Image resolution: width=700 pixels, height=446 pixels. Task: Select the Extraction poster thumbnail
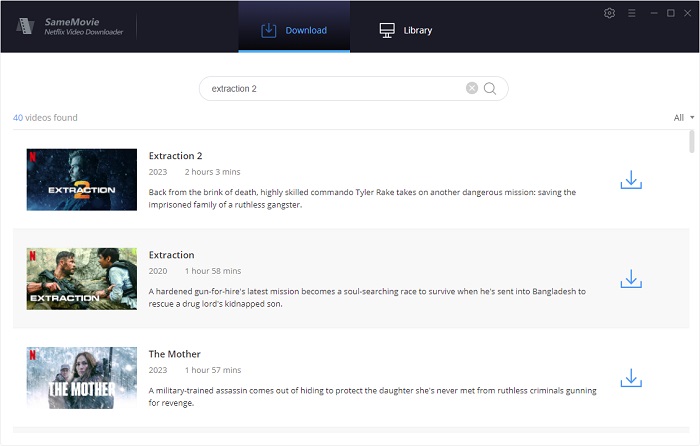82,278
